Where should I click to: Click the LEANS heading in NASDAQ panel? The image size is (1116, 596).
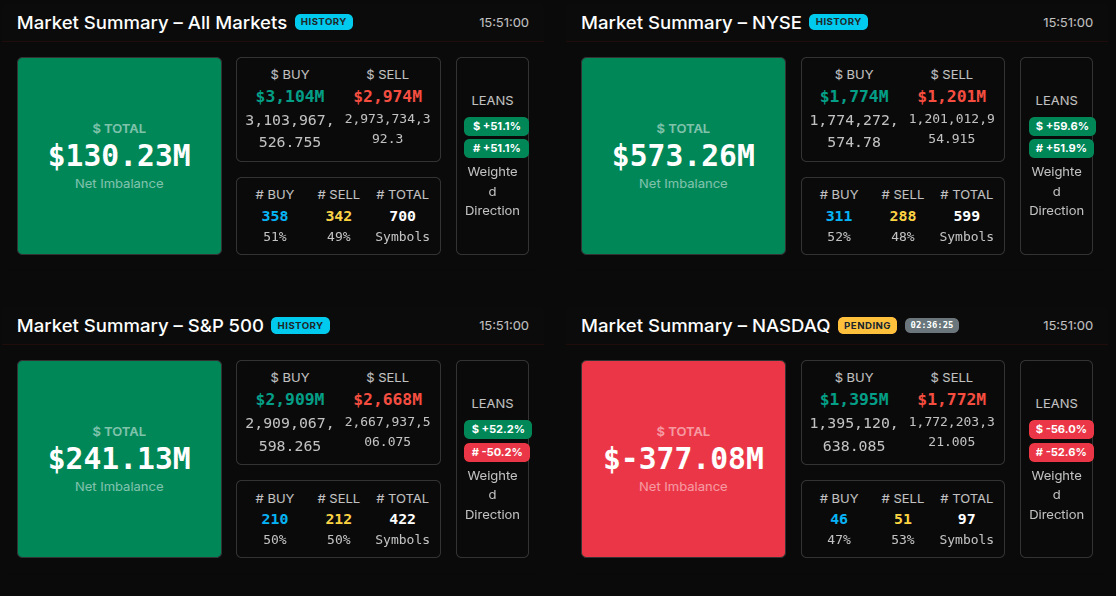[1056, 404]
